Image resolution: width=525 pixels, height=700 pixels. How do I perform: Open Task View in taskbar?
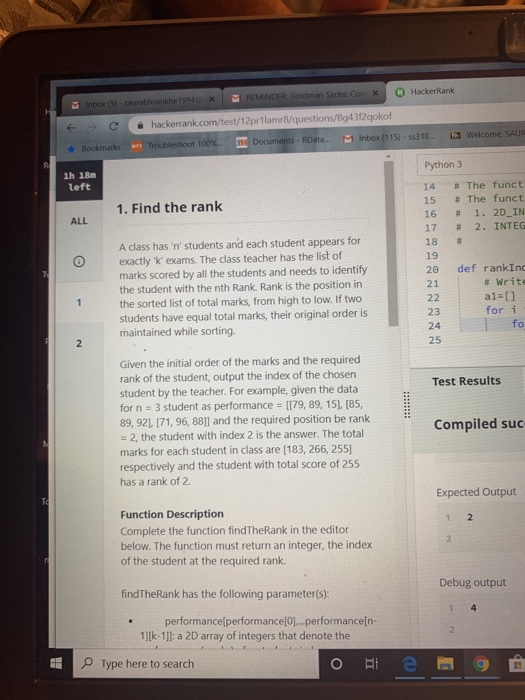click(371, 664)
